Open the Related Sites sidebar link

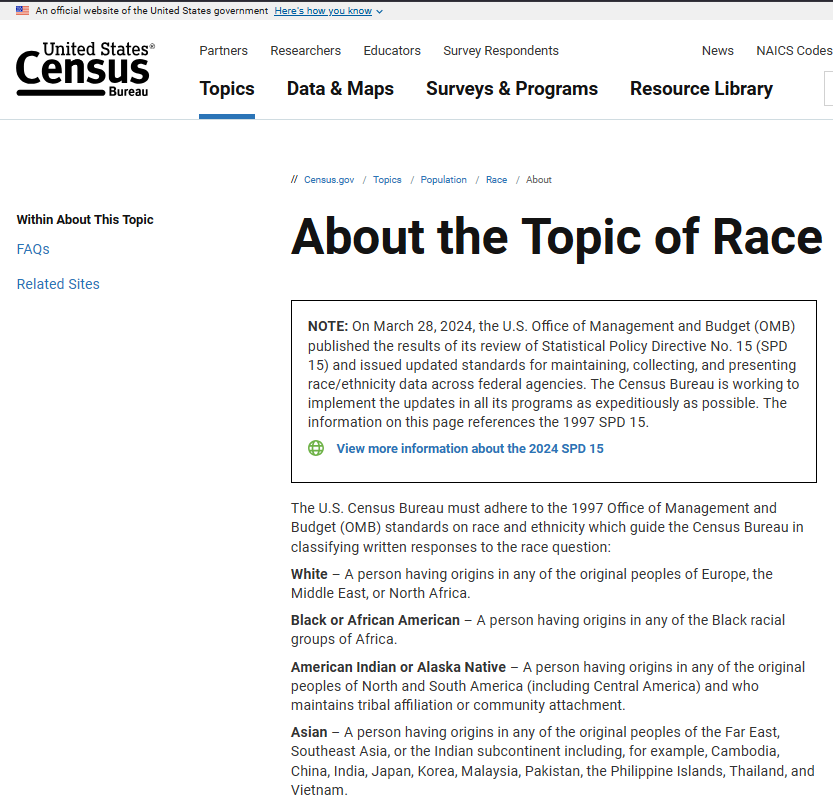58,284
